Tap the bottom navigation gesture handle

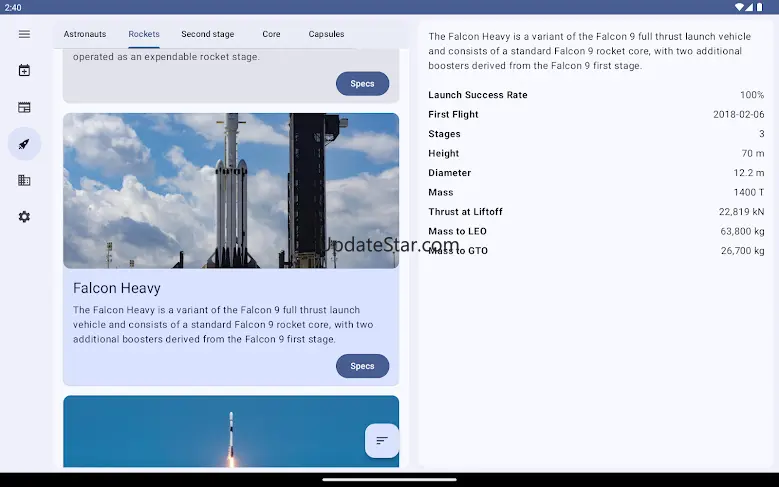coord(390,480)
